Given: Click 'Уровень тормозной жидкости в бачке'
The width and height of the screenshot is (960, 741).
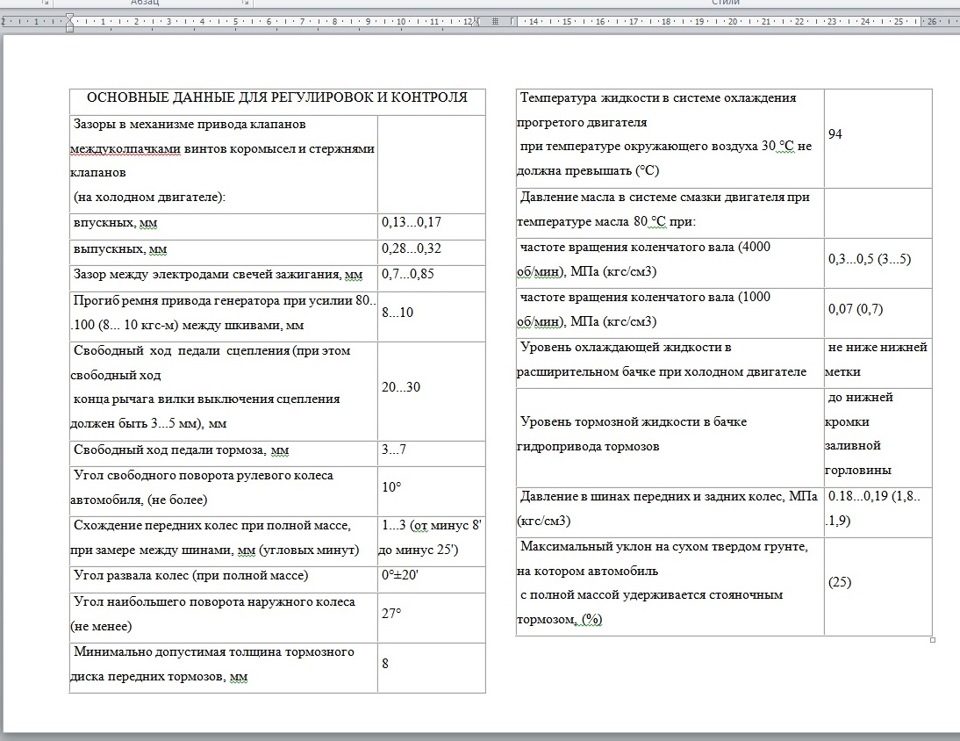Looking at the screenshot, I should (634, 422).
